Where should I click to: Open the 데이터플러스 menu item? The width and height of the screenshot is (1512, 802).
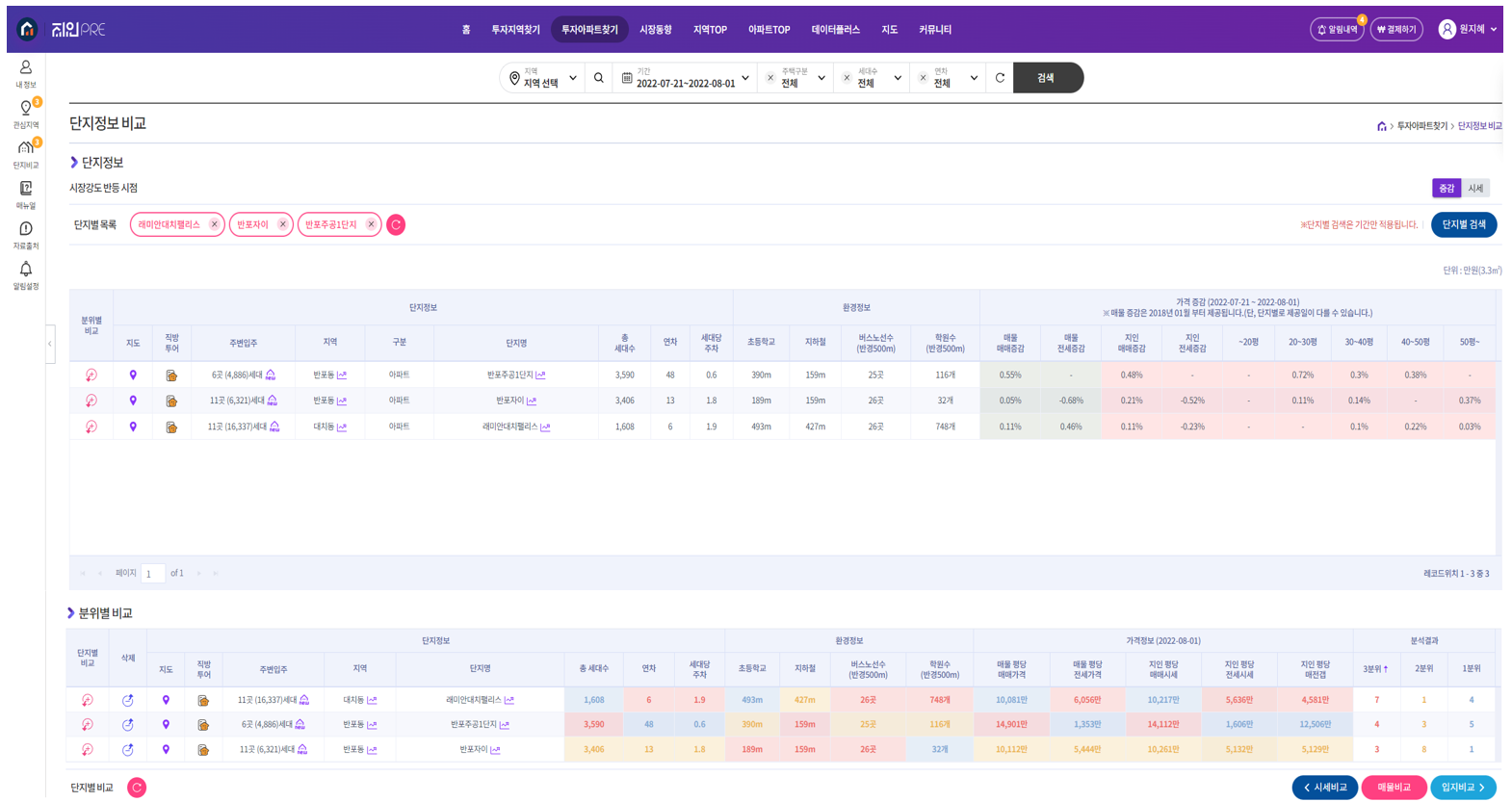(x=835, y=30)
